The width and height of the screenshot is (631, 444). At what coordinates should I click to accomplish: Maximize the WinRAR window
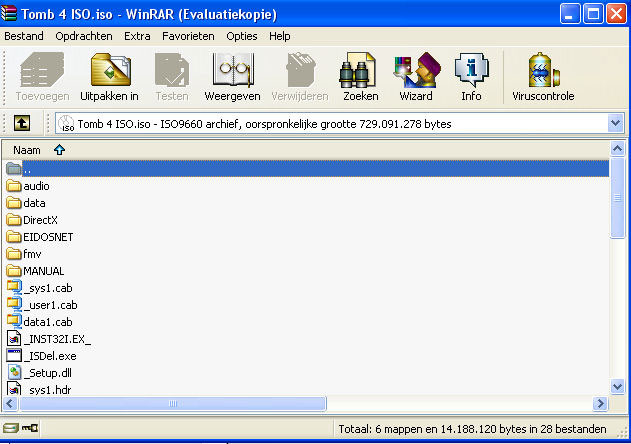pos(593,14)
